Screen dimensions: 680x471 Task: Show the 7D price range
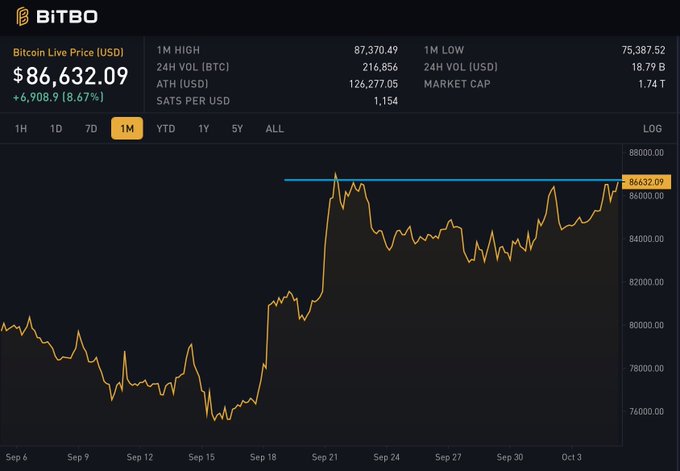[91, 129]
